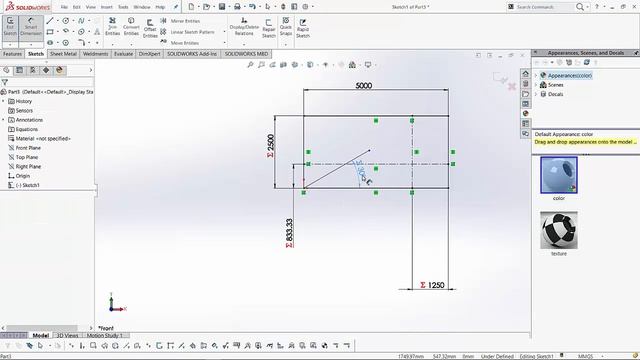
Task: Click the Rebuild traffic-light icon
Action: [283, 7]
